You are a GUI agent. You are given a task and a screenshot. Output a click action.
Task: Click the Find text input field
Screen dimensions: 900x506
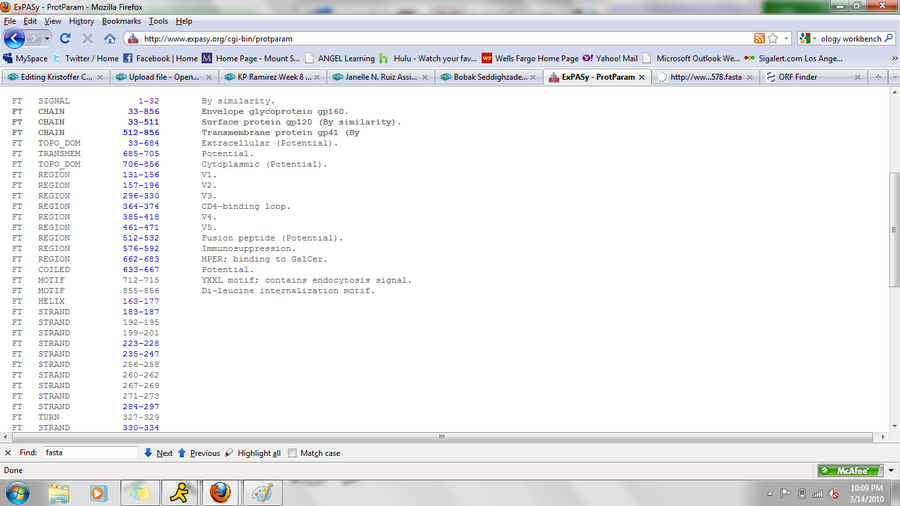(x=89, y=453)
